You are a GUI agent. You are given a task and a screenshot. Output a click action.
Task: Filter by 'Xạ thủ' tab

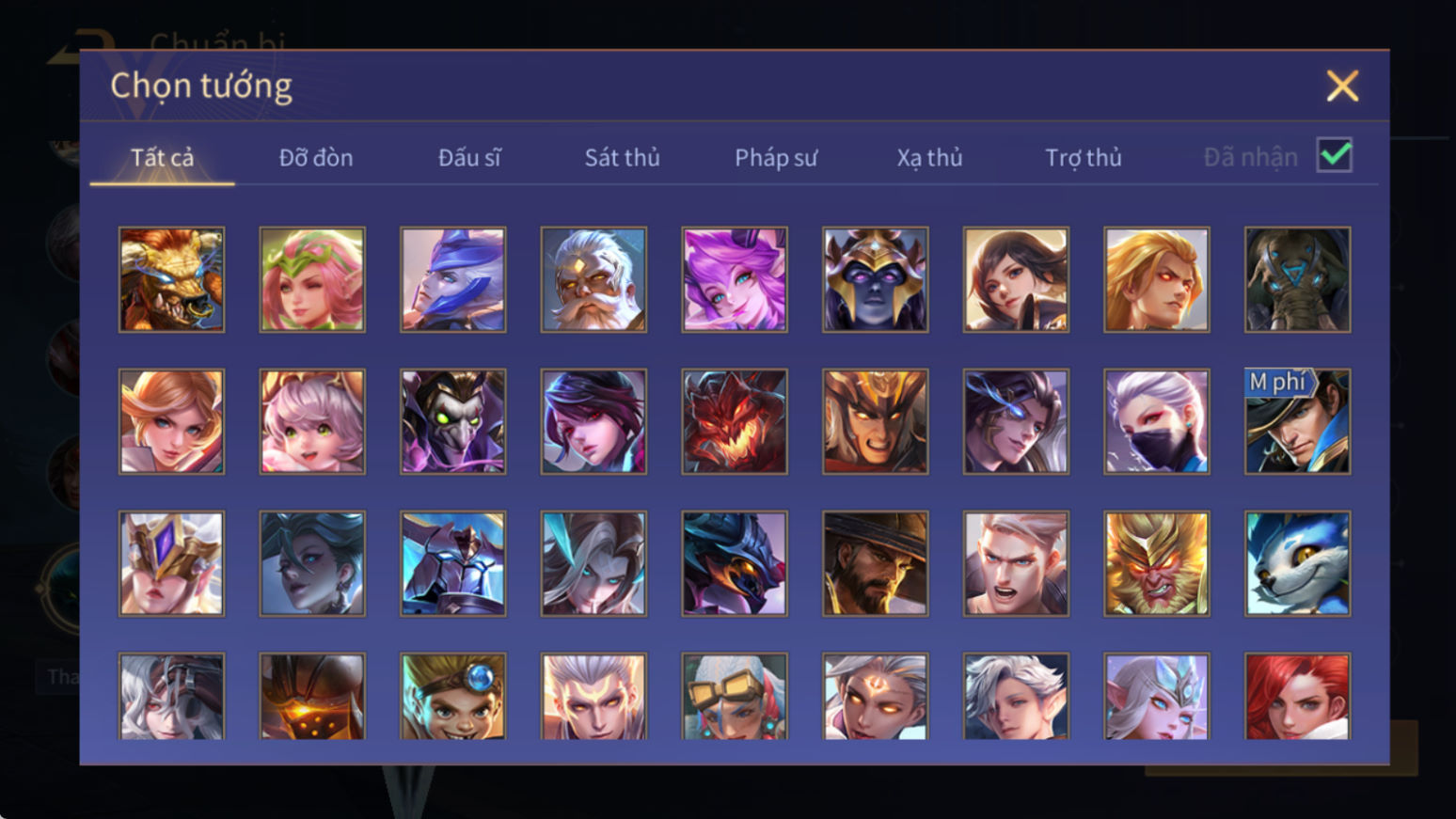pos(929,157)
